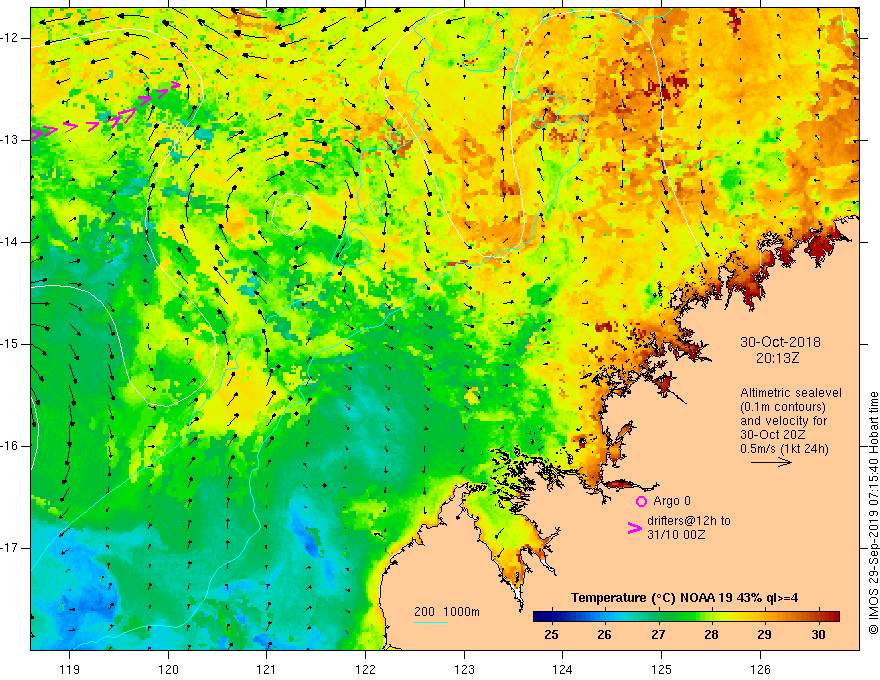
Task: Click the longitude axis label '119'
Action: 70,669
